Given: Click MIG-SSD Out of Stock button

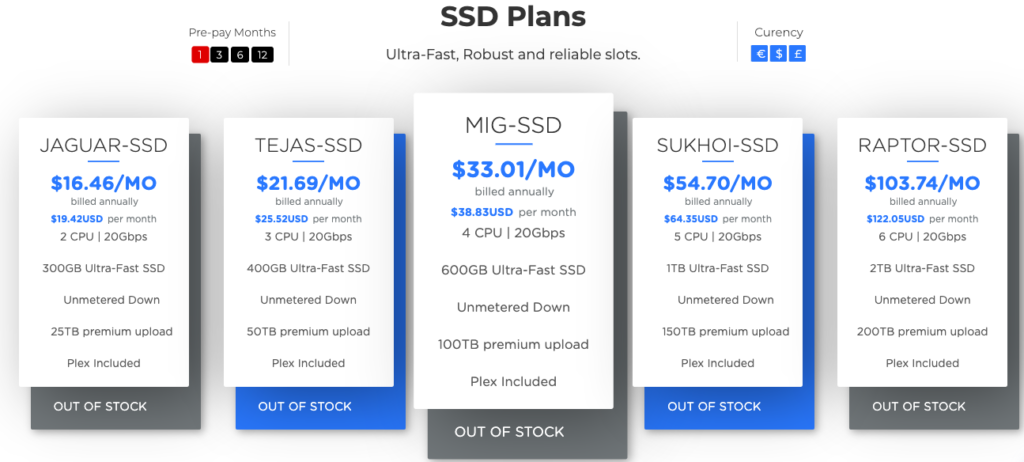Looking at the screenshot, I should (x=509, y=432).
